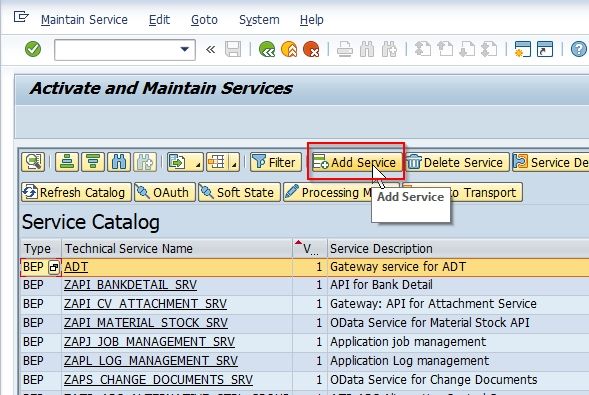Click the binoculars Find icon above catalog
This screenshot has height=395, width=589.
(119, 162)
